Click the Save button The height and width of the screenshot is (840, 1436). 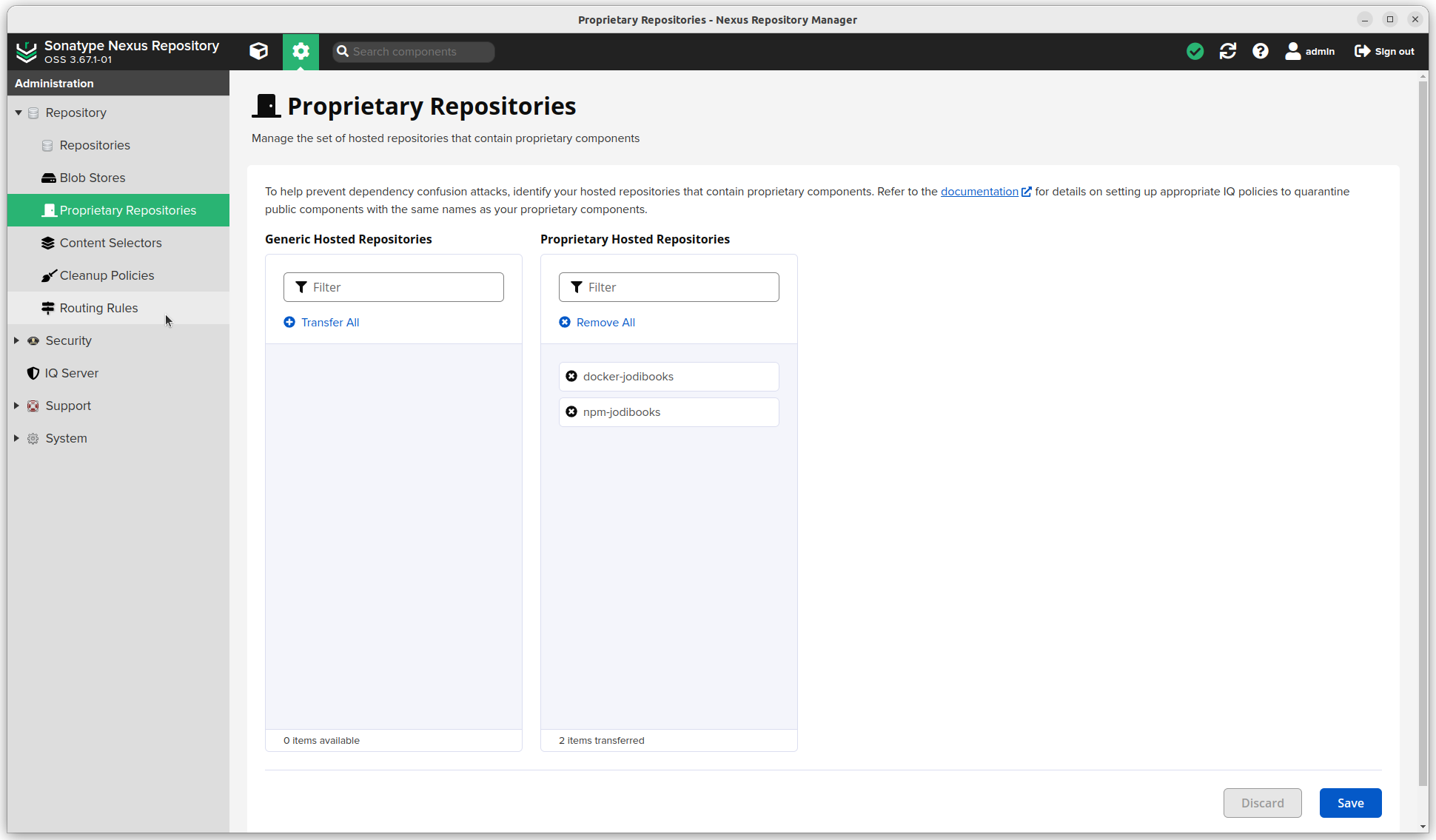[x=1350, y=803]
